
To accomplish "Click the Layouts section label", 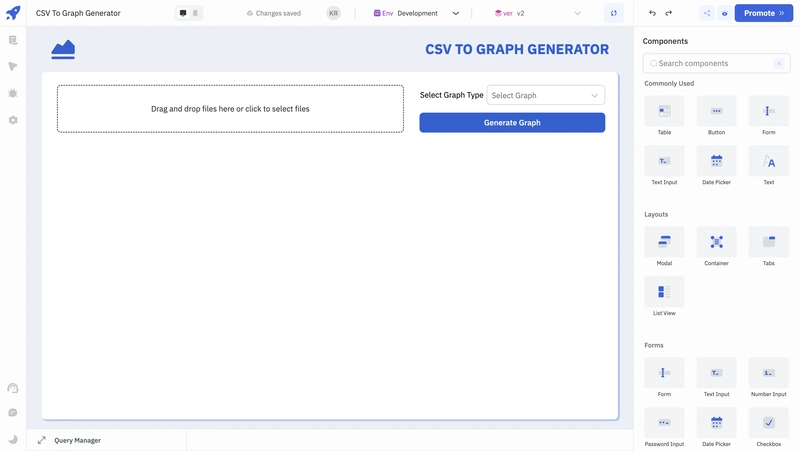I will point(656,214).
